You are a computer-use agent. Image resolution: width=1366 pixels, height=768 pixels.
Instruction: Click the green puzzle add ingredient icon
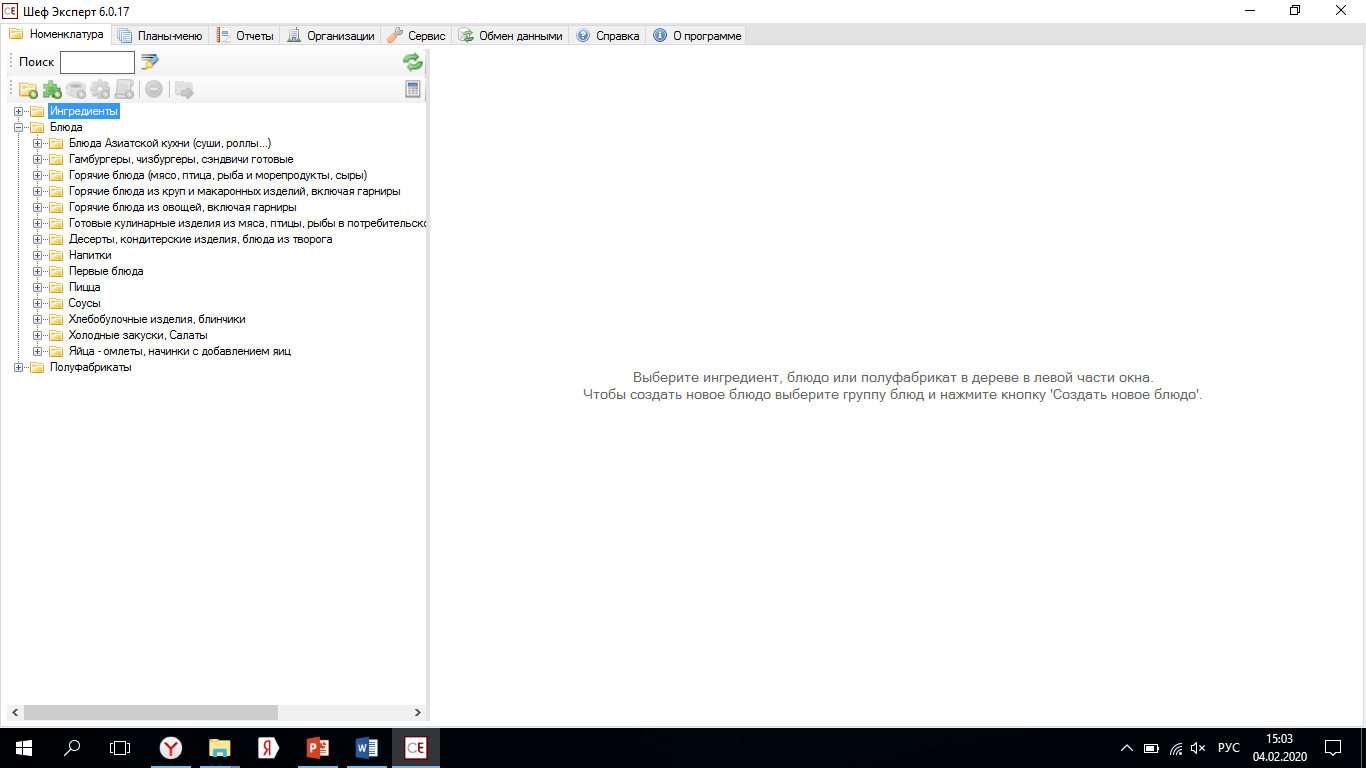point(52,89)
